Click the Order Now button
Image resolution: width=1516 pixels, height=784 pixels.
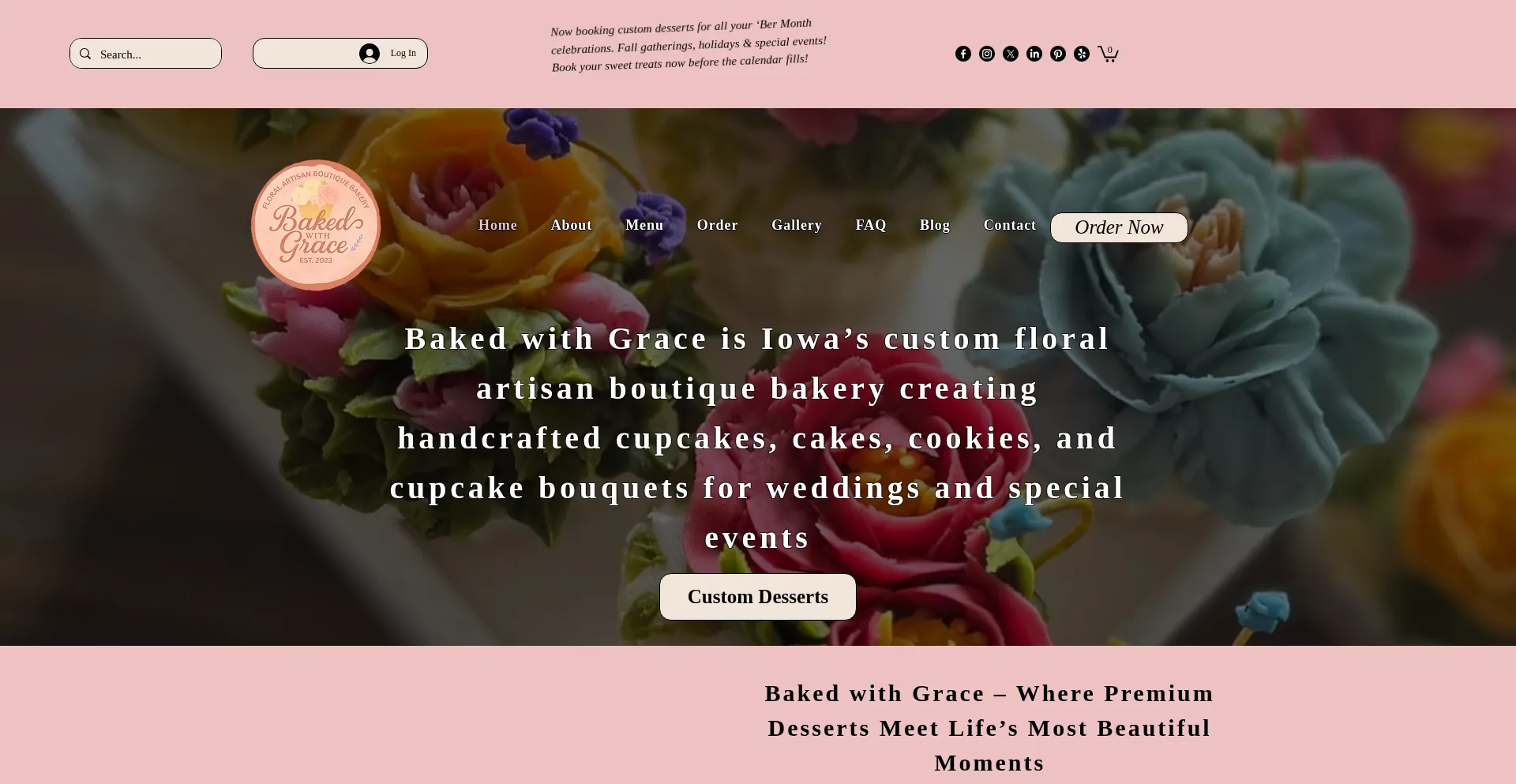(x=1119, y=227)
